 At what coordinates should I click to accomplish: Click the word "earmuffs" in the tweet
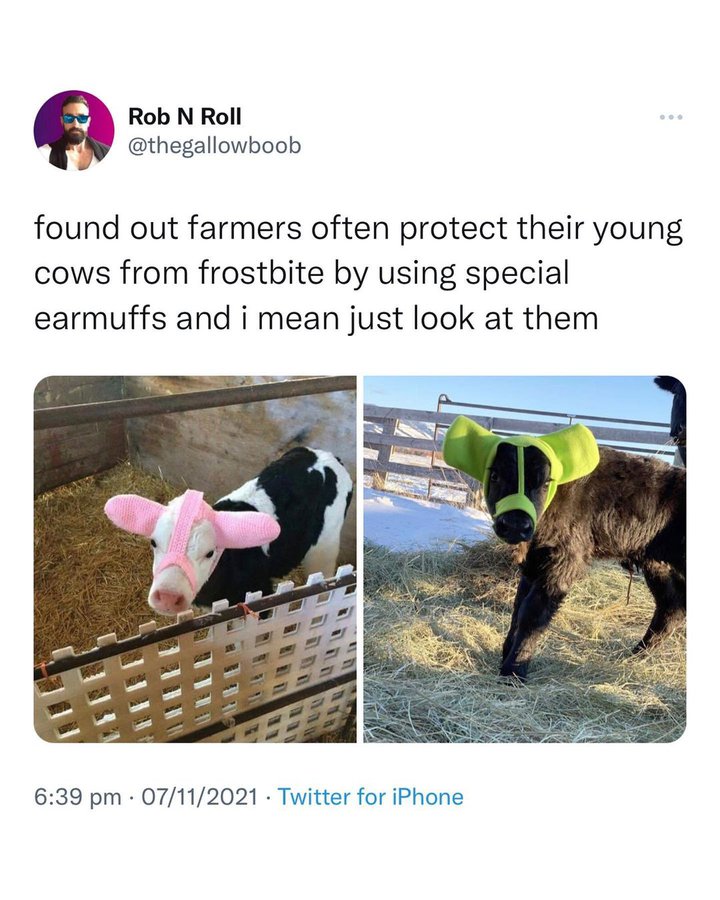pos(100,319)
